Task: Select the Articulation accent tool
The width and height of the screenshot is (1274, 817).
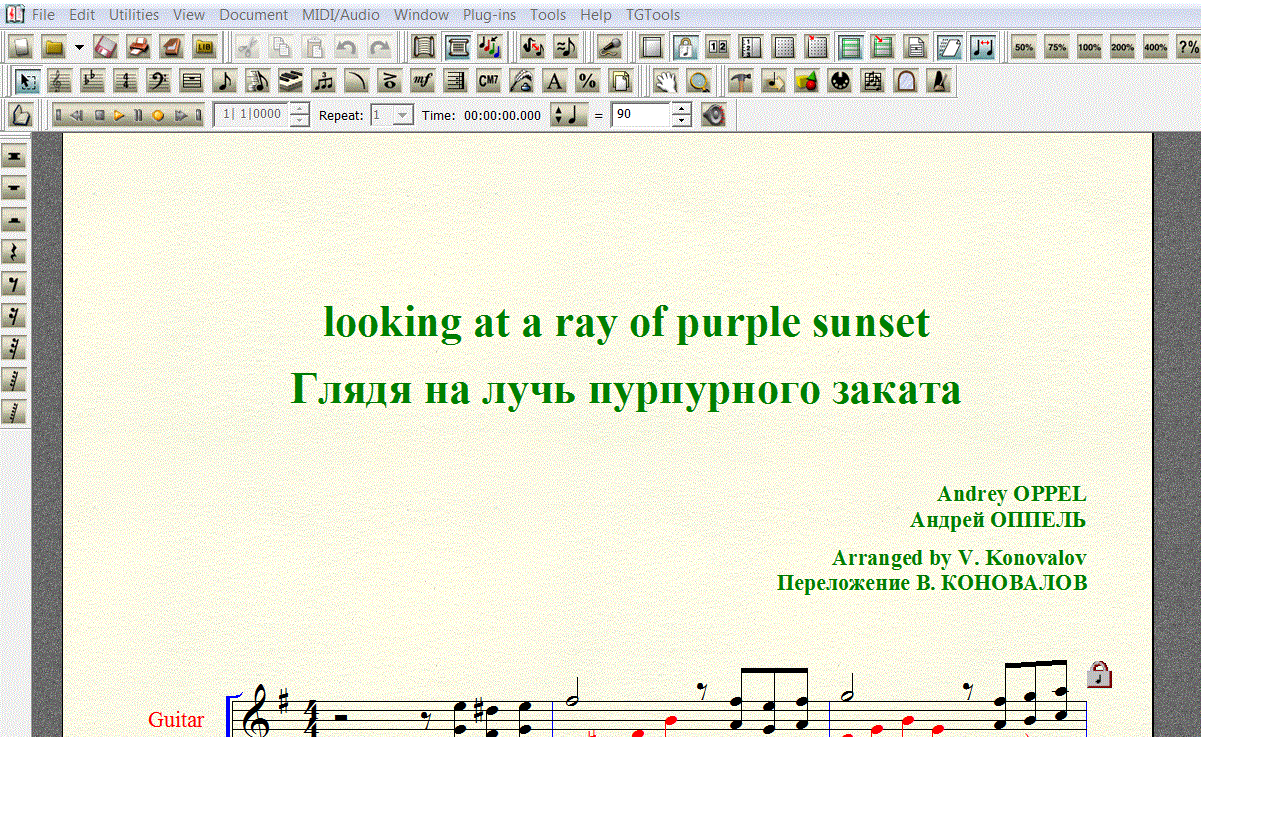Action: point(390,81)
